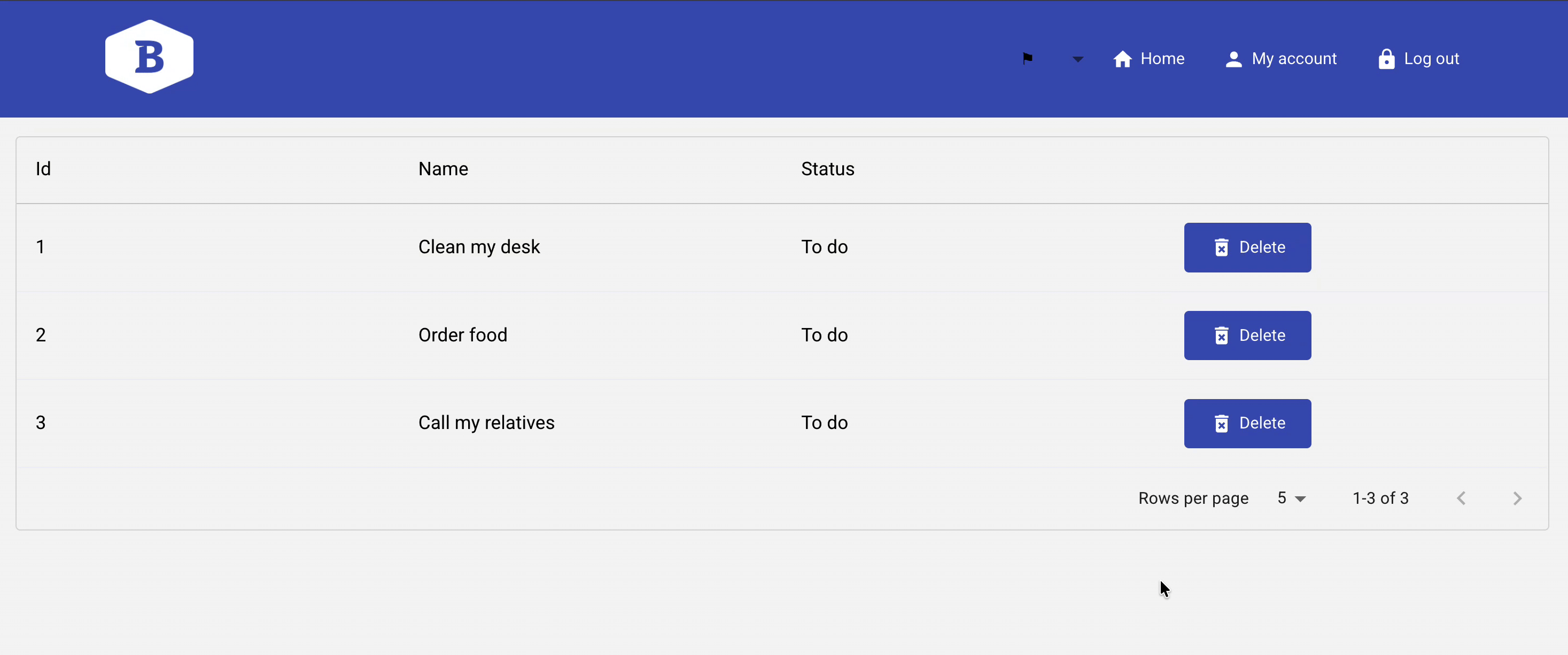The height and width of the screenshot is (655, 1568).
Task: Click trash icon in first row's Delete button
Action: pyautogui.click(x=1221, y=247)
